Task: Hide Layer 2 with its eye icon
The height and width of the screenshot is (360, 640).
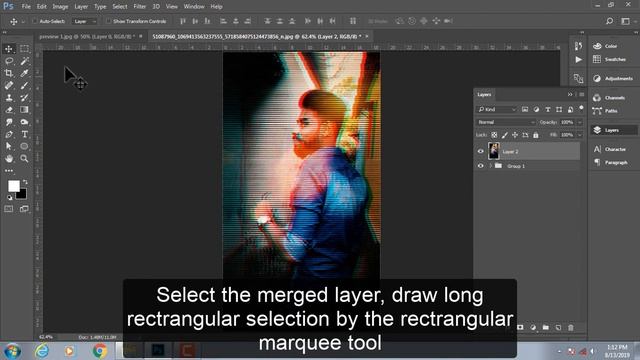Action: click(x=480, y=151)
